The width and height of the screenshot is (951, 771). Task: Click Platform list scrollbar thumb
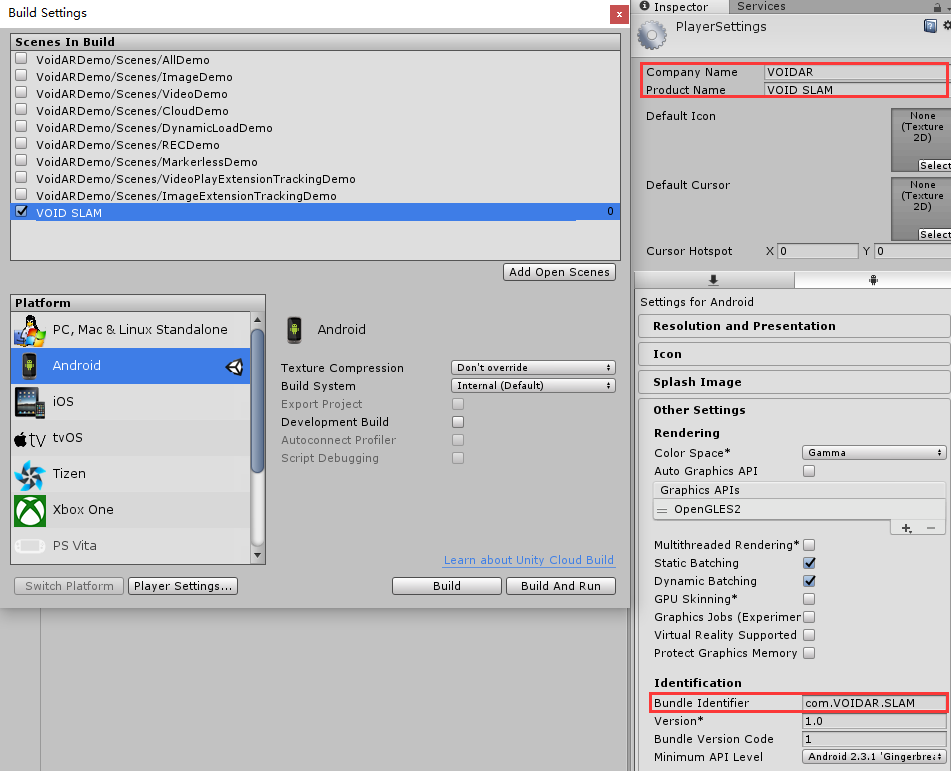257,401
